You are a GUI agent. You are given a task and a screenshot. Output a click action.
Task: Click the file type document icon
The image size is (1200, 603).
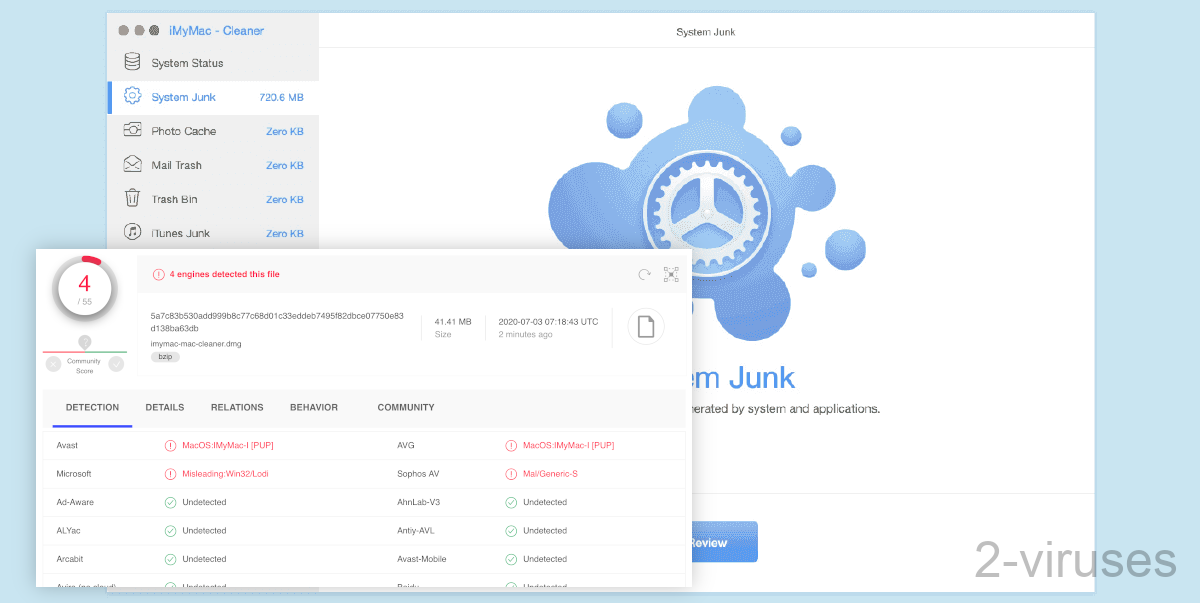tap(646, 327)
